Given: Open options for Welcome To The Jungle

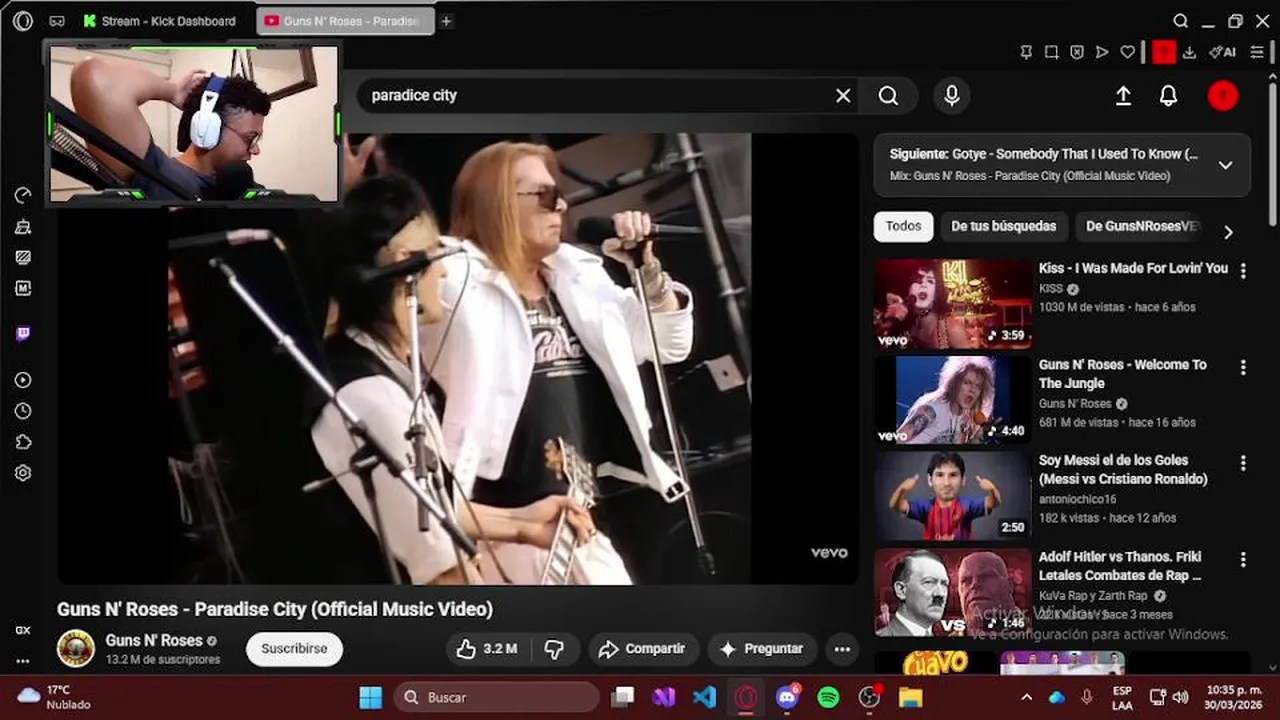Looking at the screenshot, I should [x=1243, y=367].
